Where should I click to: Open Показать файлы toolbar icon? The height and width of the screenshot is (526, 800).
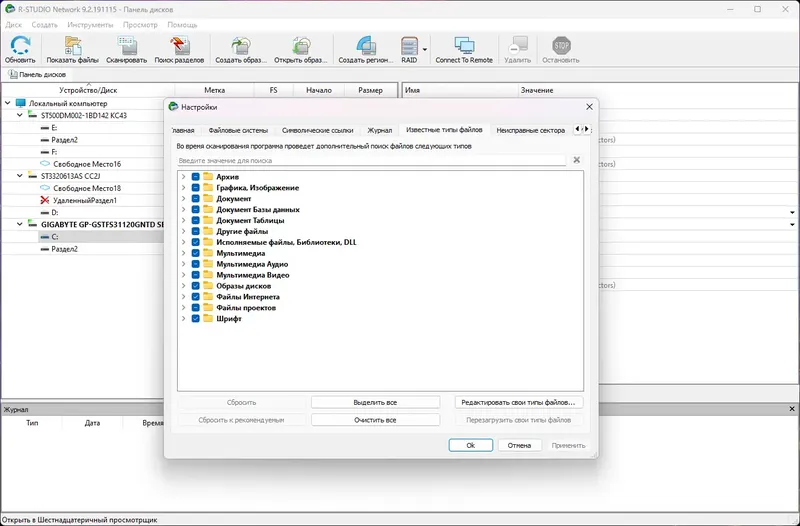click(72, 49)
